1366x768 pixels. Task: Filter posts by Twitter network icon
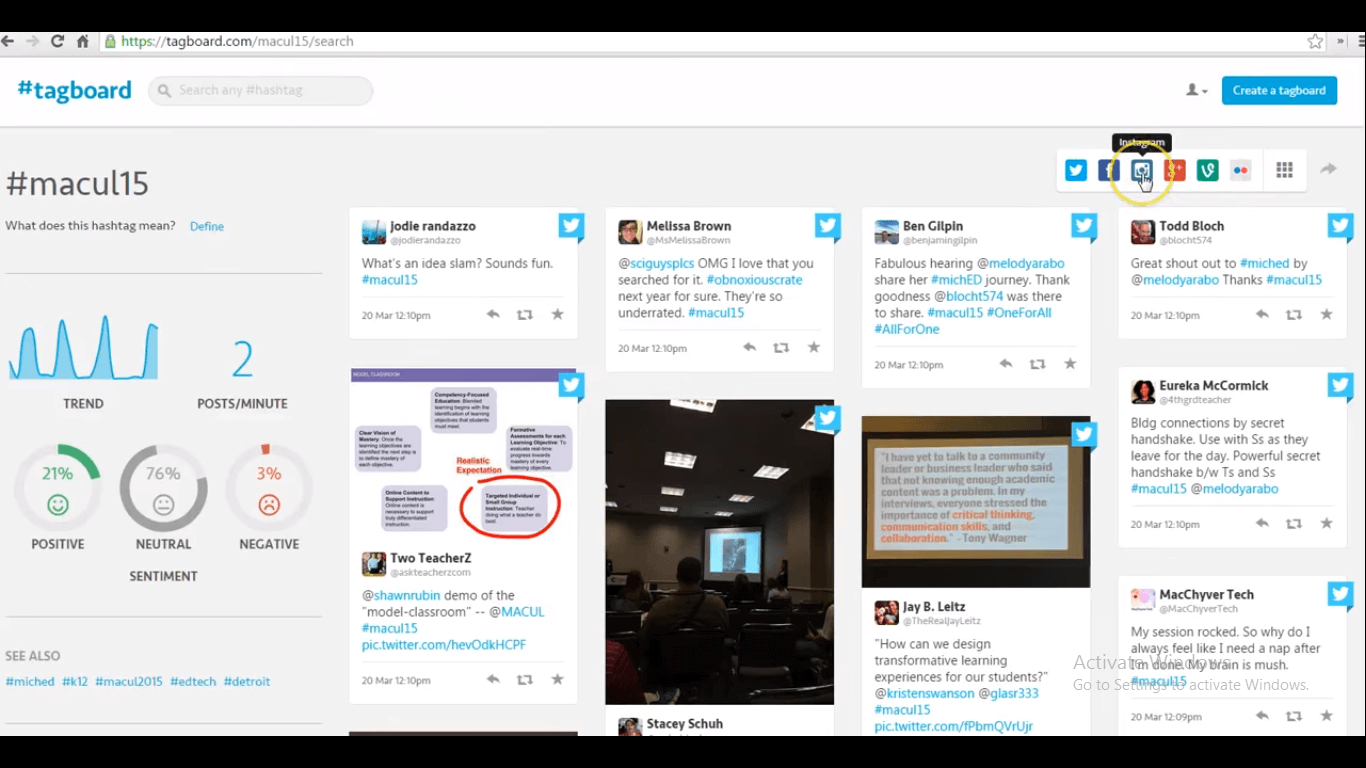coord(1076,170)
